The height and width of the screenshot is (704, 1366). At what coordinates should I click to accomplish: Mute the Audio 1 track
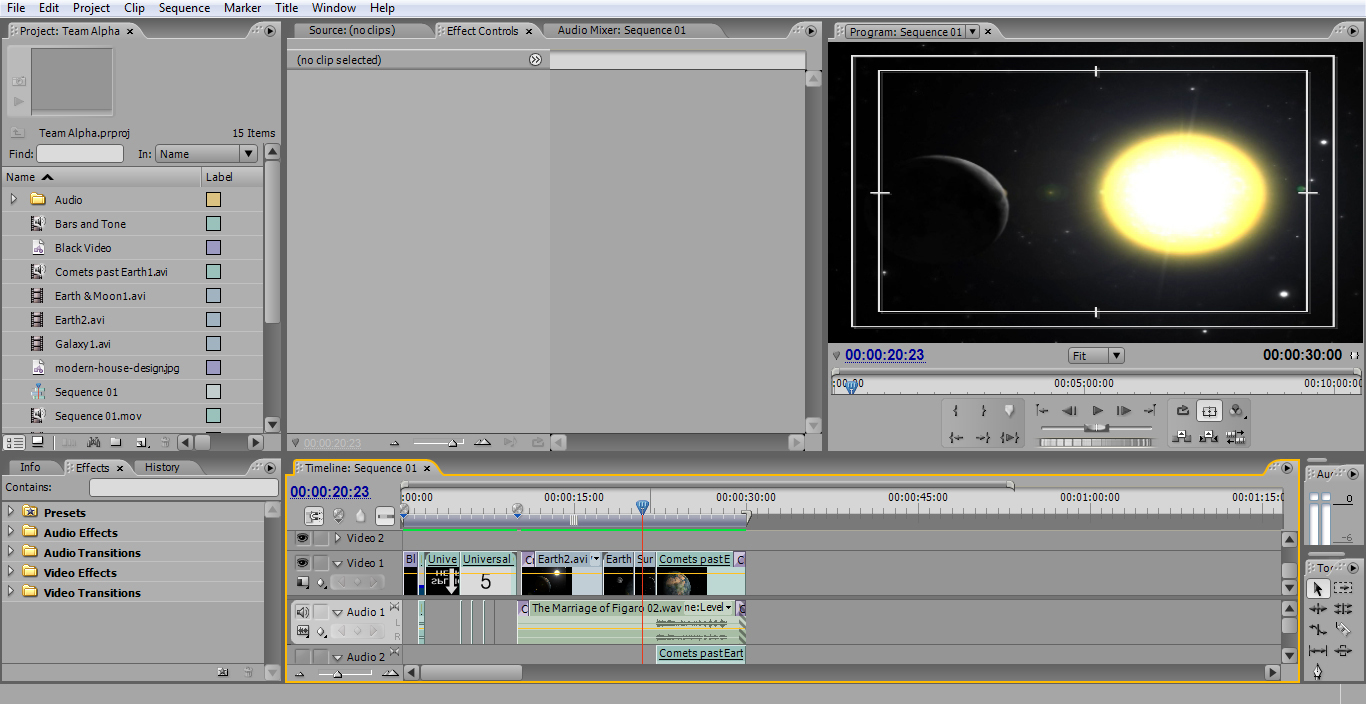click(x=303, y=611)
